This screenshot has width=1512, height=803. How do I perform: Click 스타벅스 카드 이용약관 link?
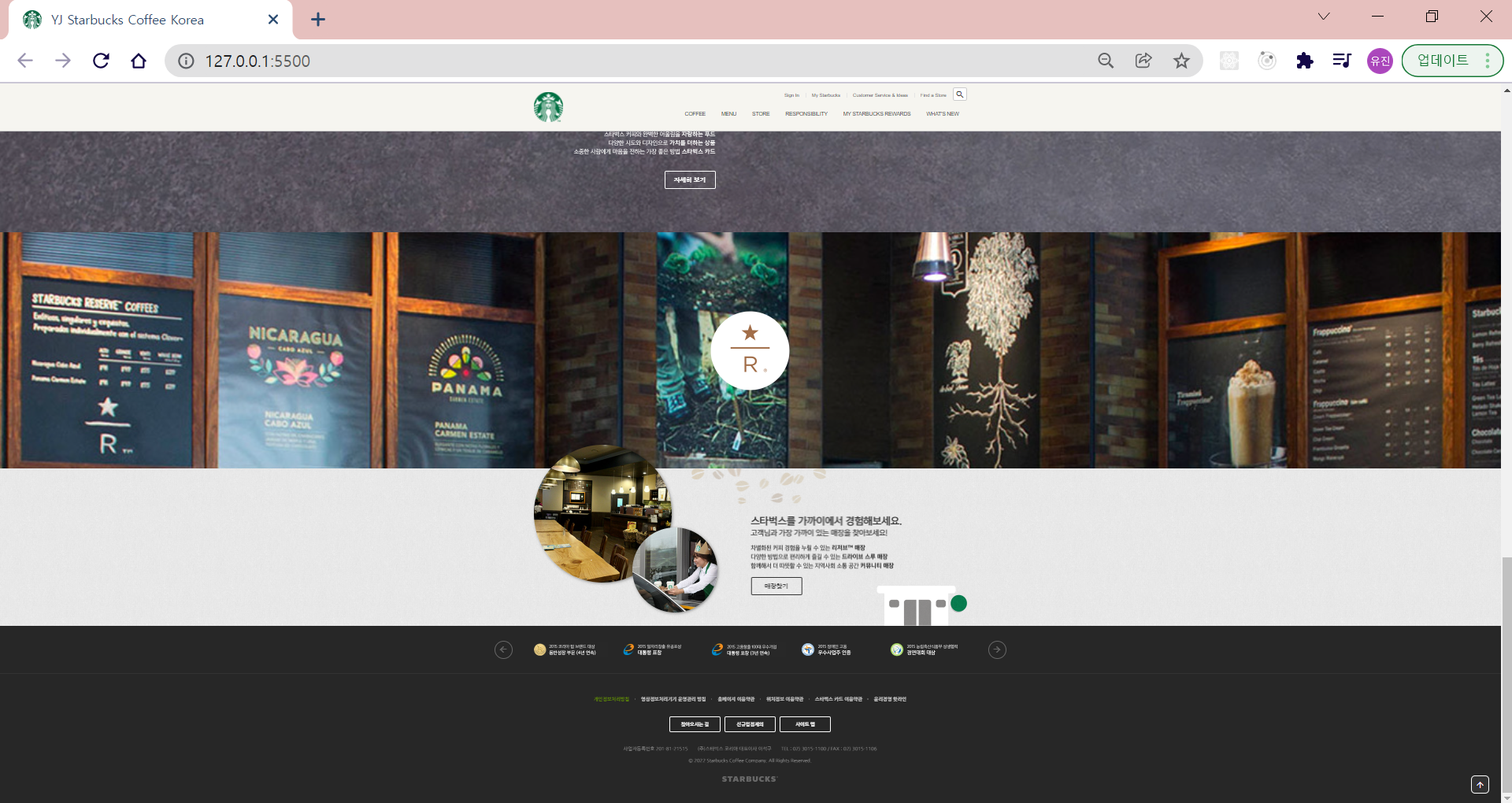point(839,699)
